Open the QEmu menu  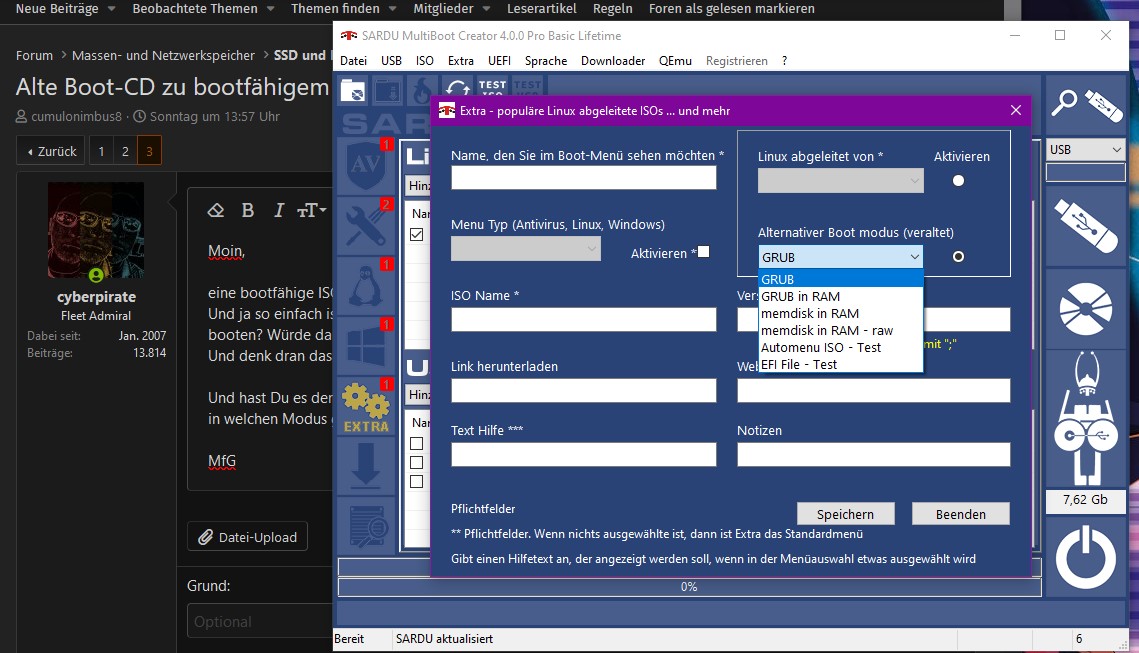pos(675,61)
